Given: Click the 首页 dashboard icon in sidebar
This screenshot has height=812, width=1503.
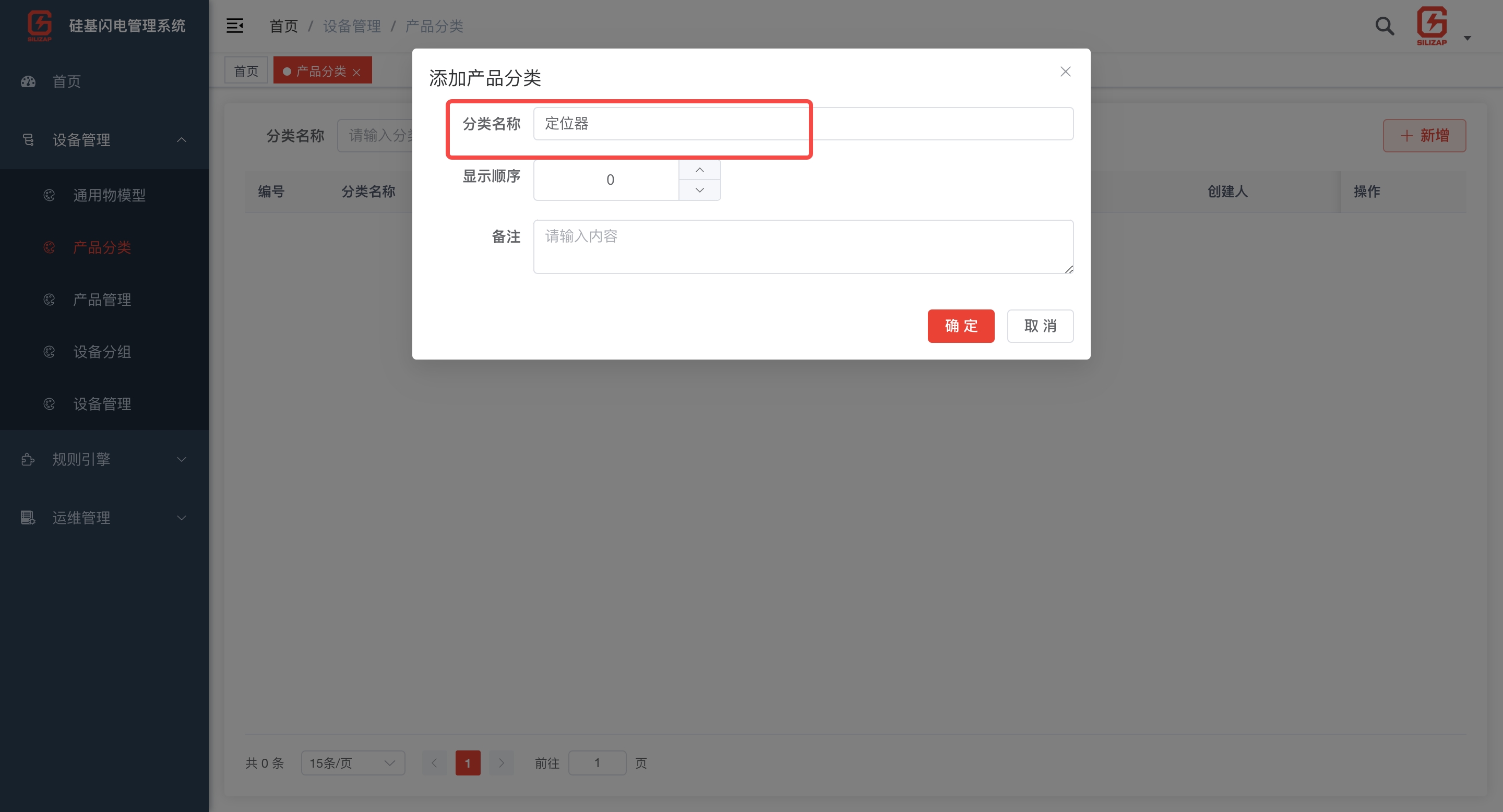Looking at the screenshot, I should (28, 81).
